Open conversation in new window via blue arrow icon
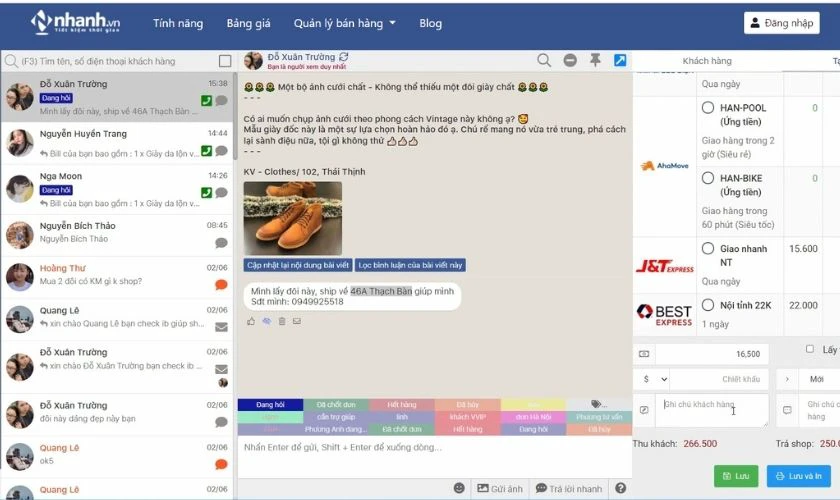 [x=620, y=60]
